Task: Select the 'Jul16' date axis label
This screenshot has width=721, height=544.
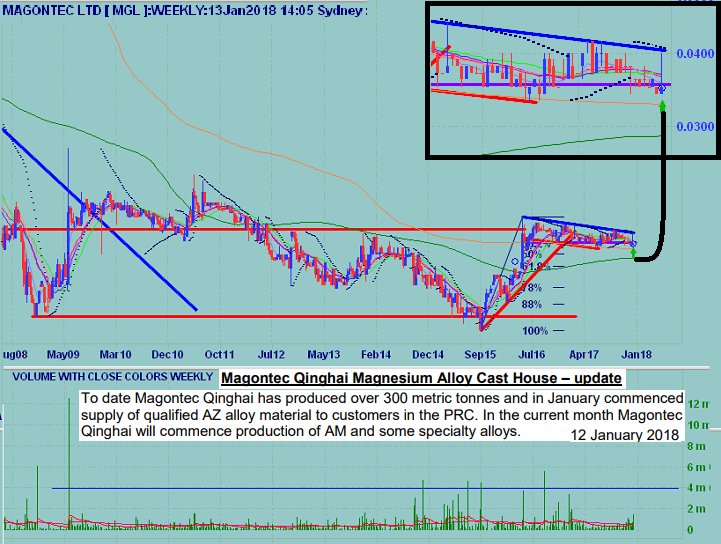Action: pyautogui.click(x=532, y=355)
